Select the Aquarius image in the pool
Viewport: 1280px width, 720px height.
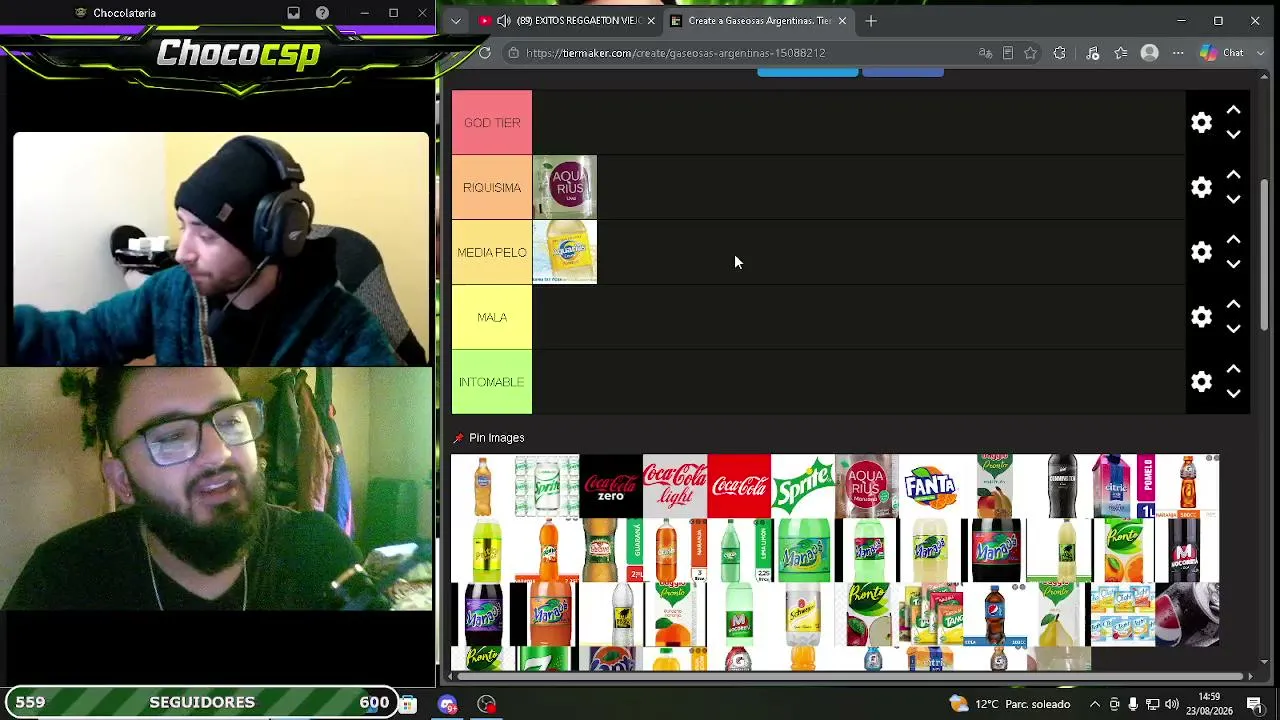click(x=867, y=487)
